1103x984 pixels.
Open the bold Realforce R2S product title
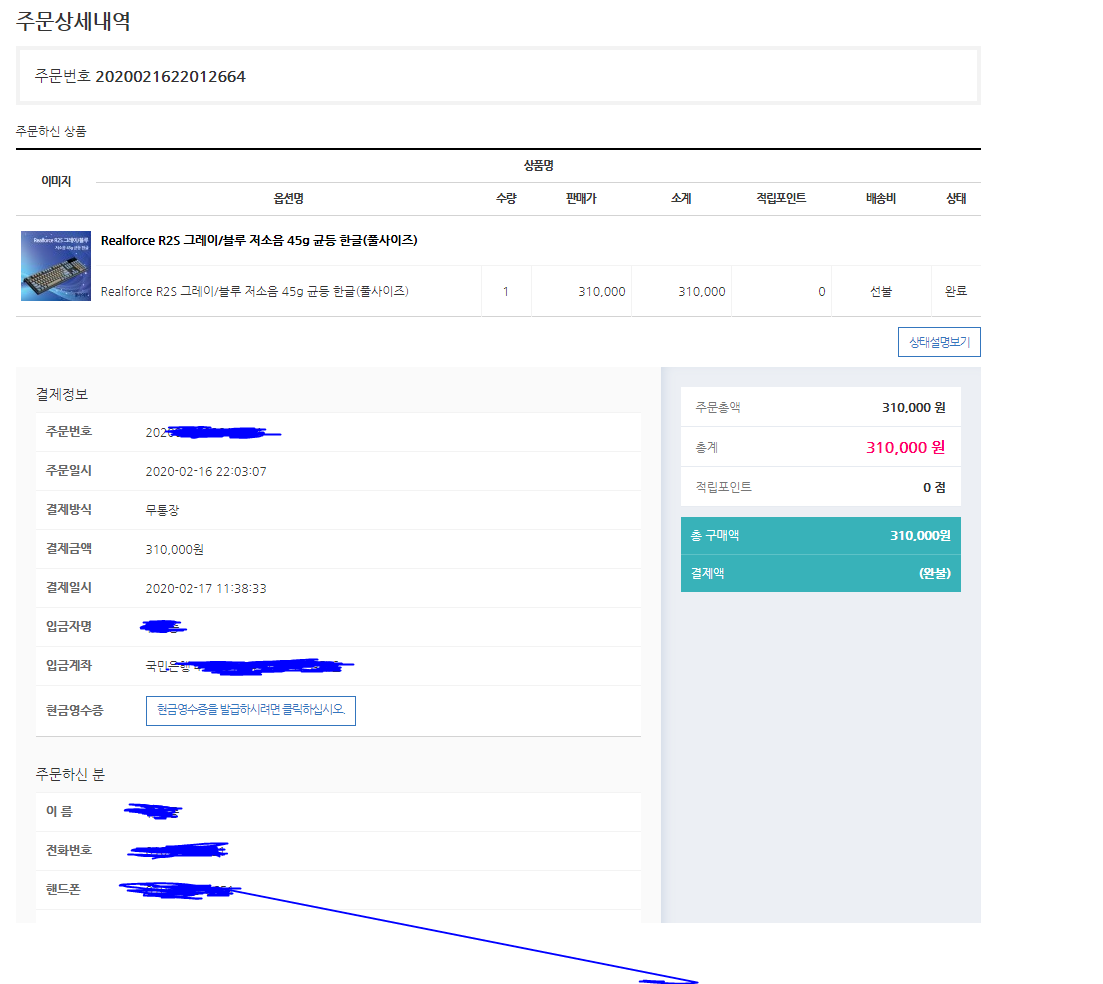(259, 241)
